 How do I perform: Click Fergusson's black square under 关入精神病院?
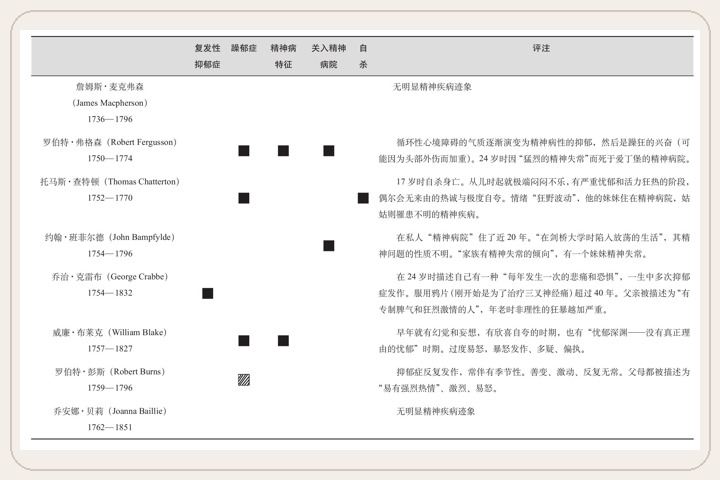[x=329, y=151]
